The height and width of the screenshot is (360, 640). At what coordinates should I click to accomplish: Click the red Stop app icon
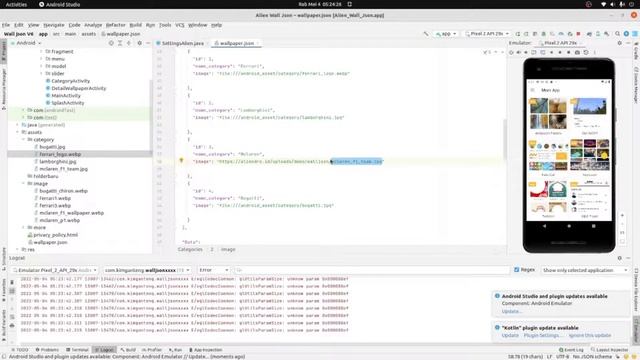tap(578, 34)
